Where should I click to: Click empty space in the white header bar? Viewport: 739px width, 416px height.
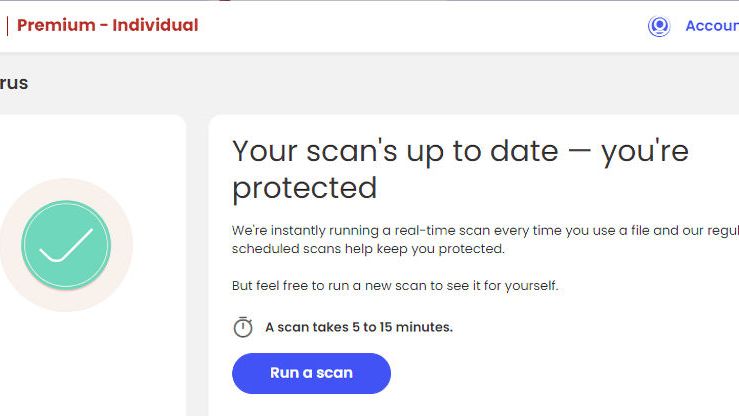click(x=420, y=26)
